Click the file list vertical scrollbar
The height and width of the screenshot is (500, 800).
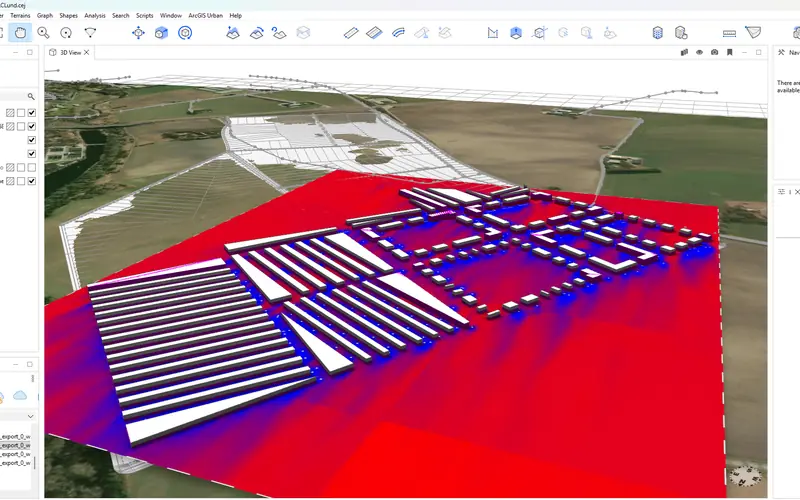tap(35, 461)
